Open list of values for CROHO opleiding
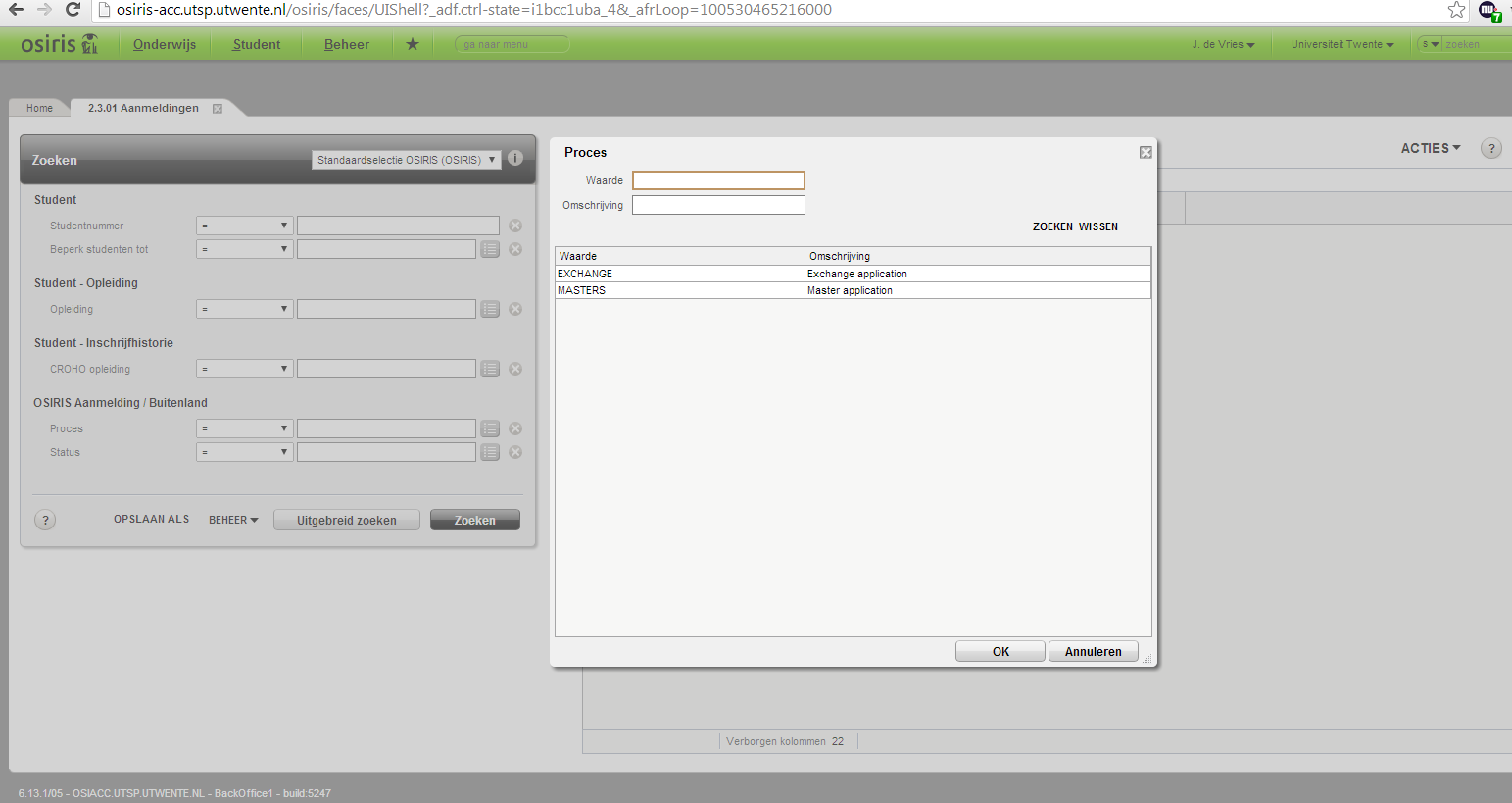Viewport: 1512px width, 803px height. tap(490, 369)
